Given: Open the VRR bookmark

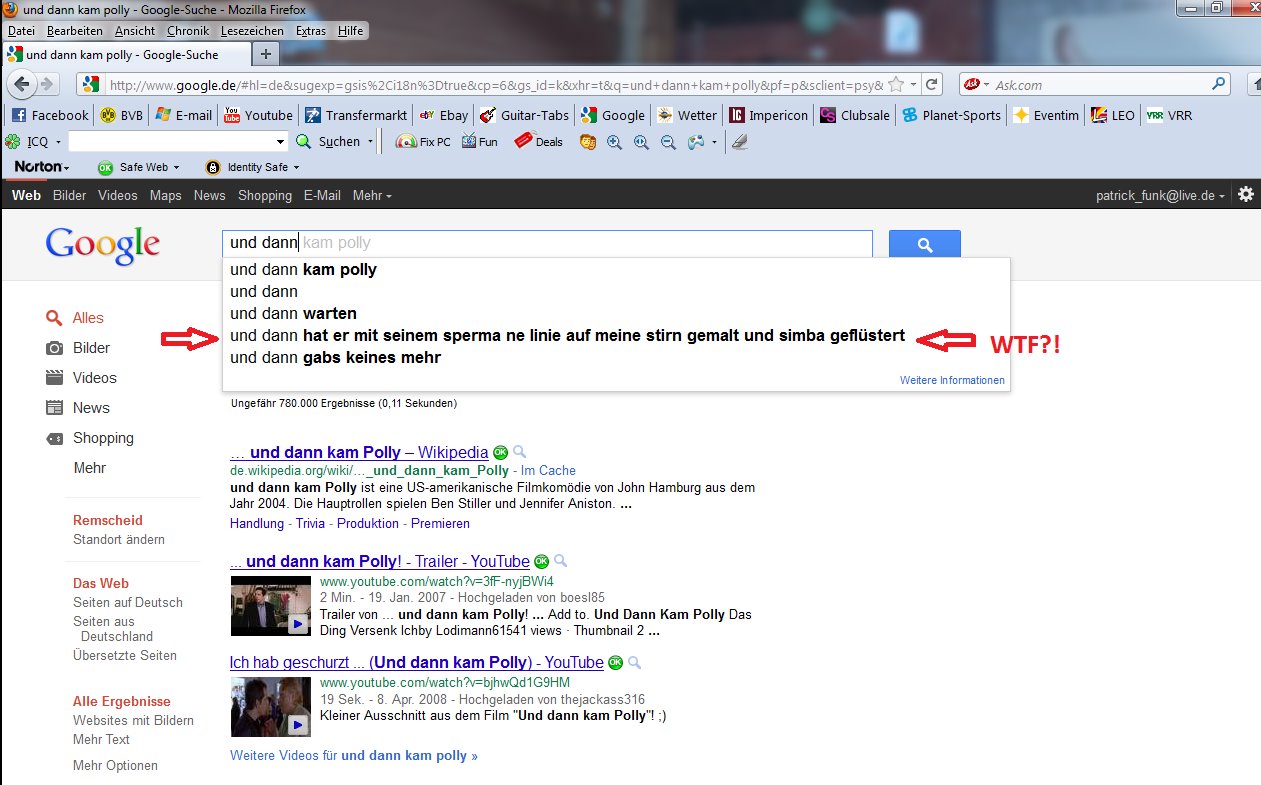Looking at the screenshot, I should 1168,115.
